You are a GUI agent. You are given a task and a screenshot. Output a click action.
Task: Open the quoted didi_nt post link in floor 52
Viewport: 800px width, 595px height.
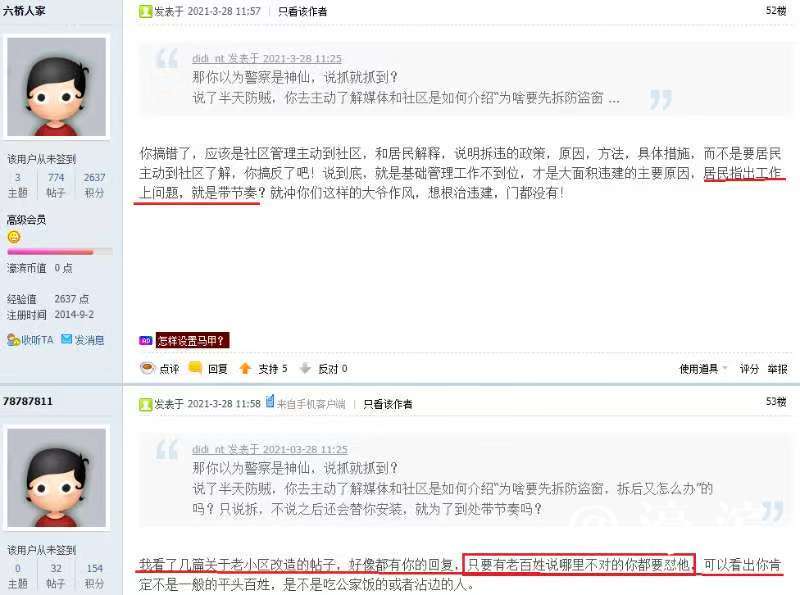pyautogui.click(x=267, y=58)
